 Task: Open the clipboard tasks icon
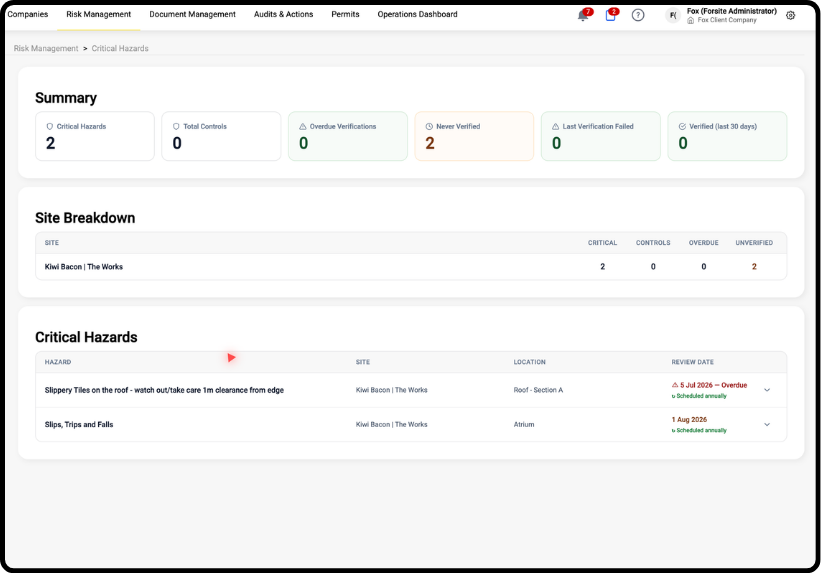pyautogui.click(x=610, y=15)
